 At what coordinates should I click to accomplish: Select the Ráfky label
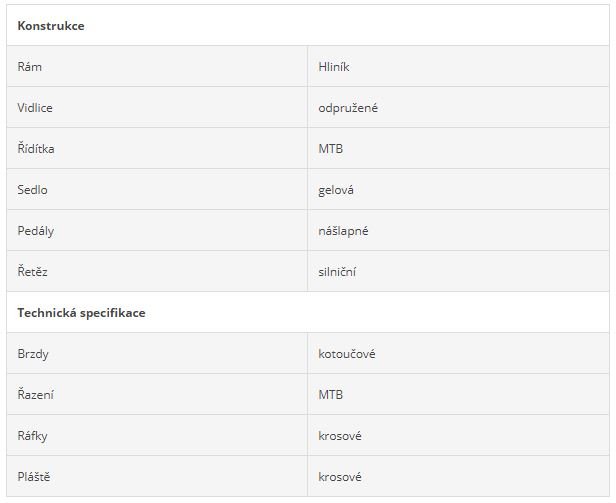(32, 436)
